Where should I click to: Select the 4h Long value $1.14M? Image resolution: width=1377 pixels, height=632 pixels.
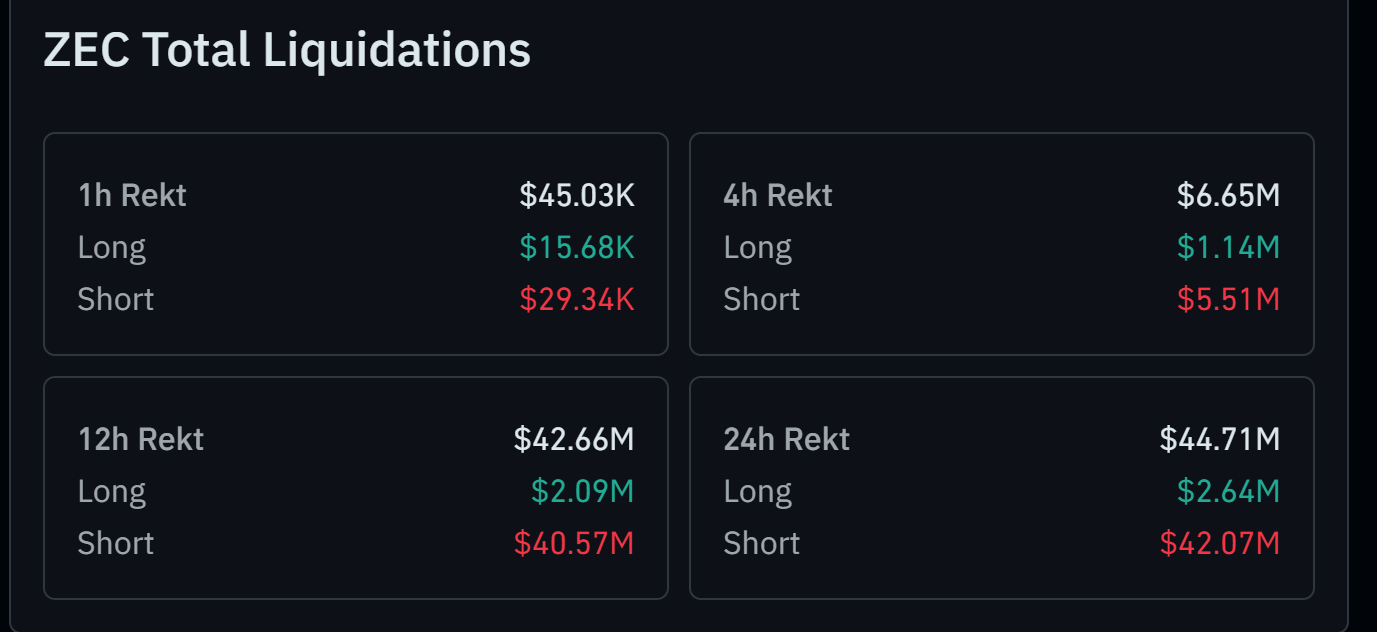click(1228, 247)
